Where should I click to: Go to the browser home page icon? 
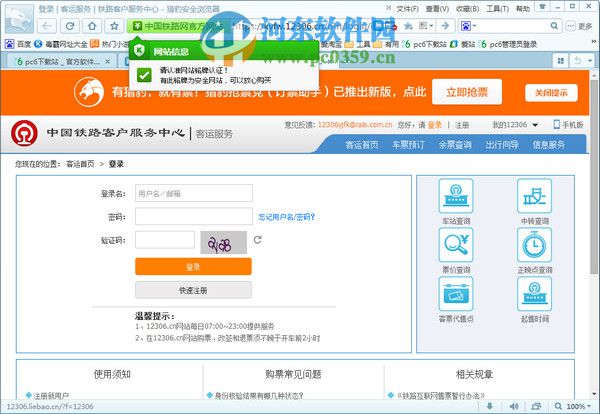pos(92,26)
